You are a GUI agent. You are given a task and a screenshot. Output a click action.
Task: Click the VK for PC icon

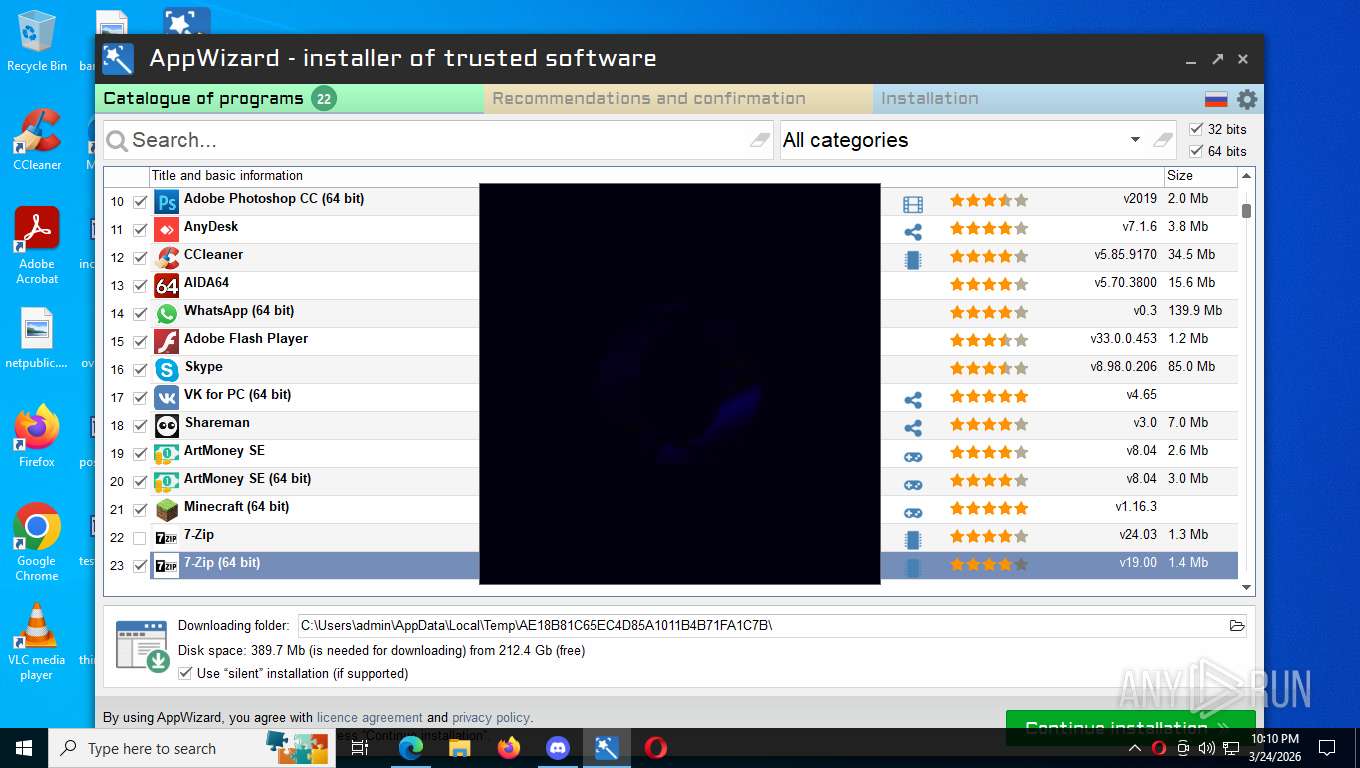(x=167, y=398)
